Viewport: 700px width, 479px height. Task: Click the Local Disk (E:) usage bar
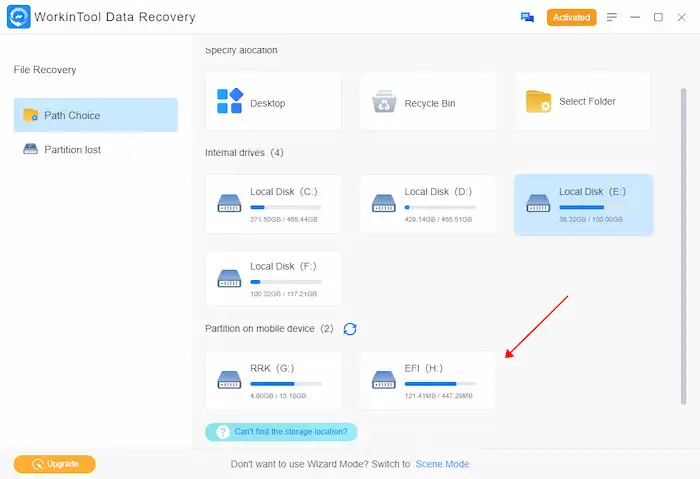[595, 207]
